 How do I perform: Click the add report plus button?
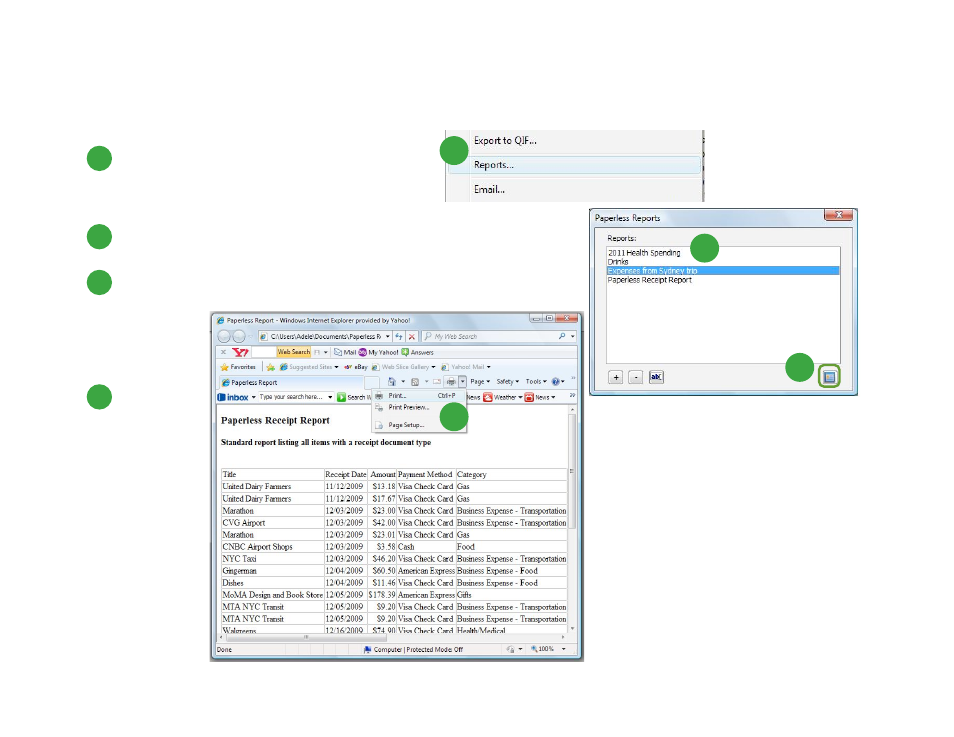pos(616,377)
